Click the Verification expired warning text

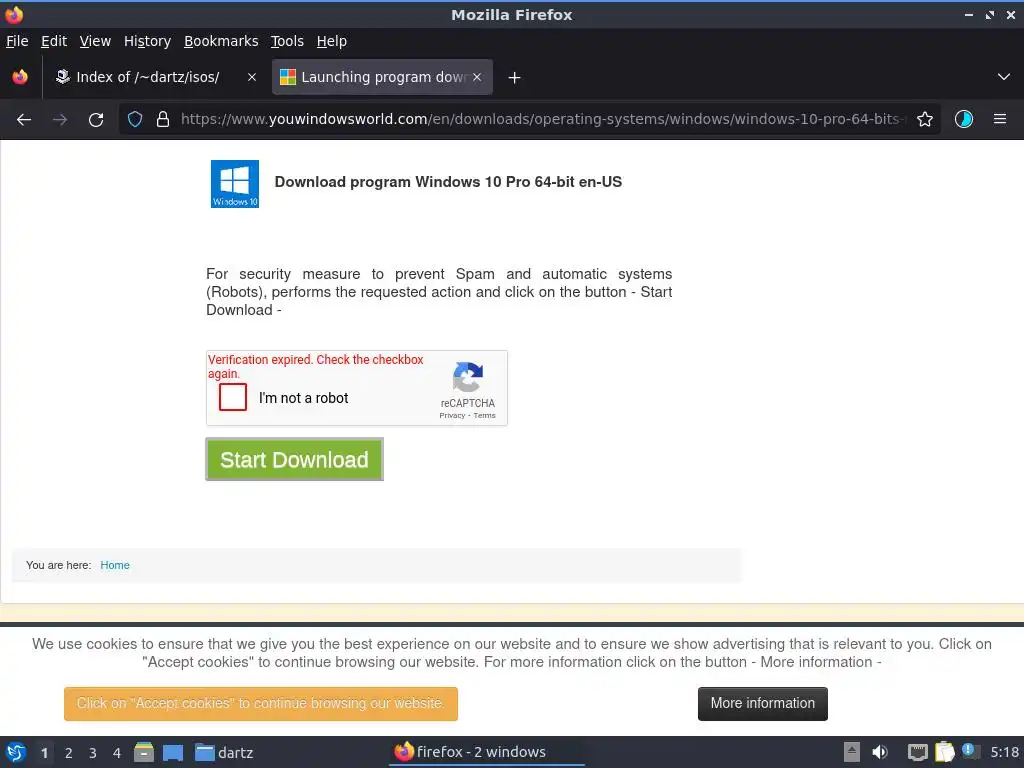(315, 366)
